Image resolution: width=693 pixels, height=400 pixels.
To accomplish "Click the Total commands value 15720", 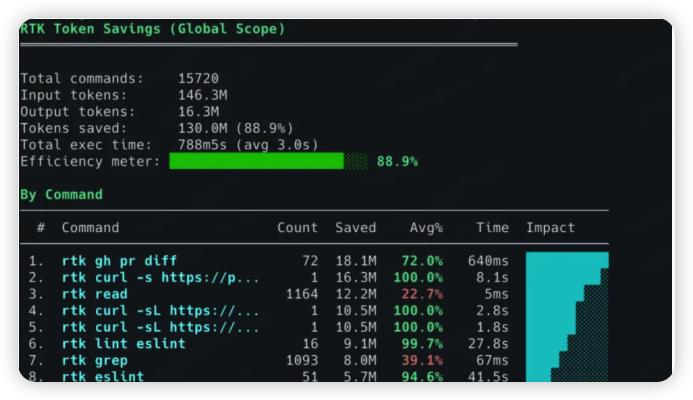I will tap(199, 78).
